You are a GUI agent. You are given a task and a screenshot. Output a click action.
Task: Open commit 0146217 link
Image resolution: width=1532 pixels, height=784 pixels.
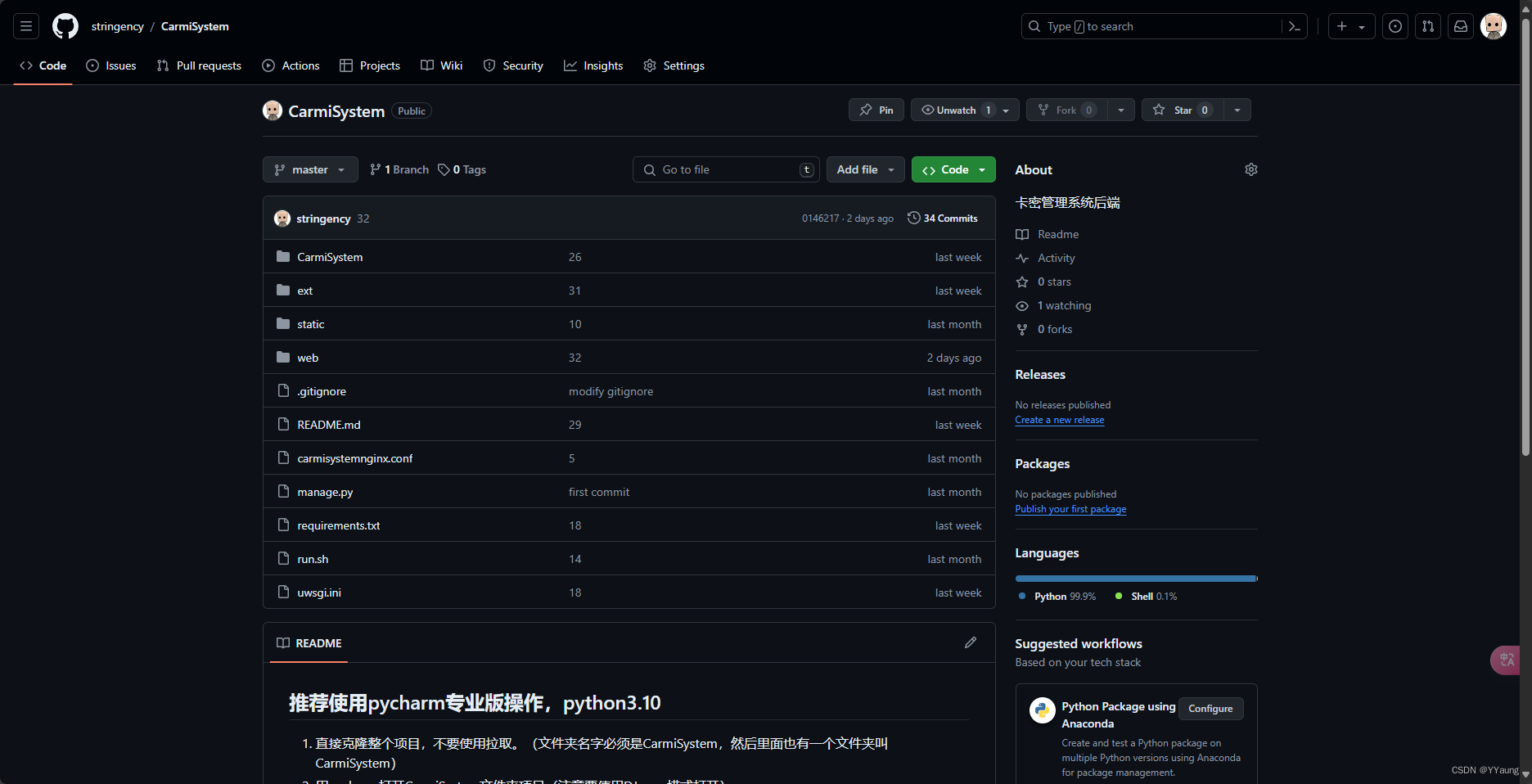pyautogui.click(x=820, y=219)
